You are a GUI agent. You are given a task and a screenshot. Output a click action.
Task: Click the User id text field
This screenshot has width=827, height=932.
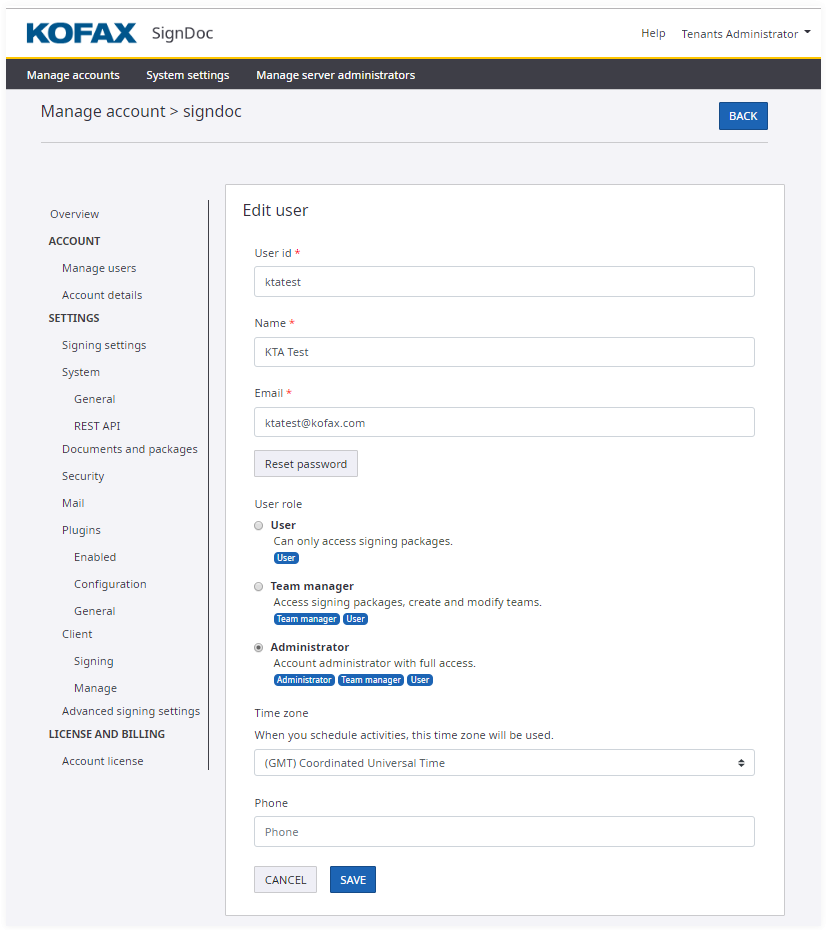(504, 282)
